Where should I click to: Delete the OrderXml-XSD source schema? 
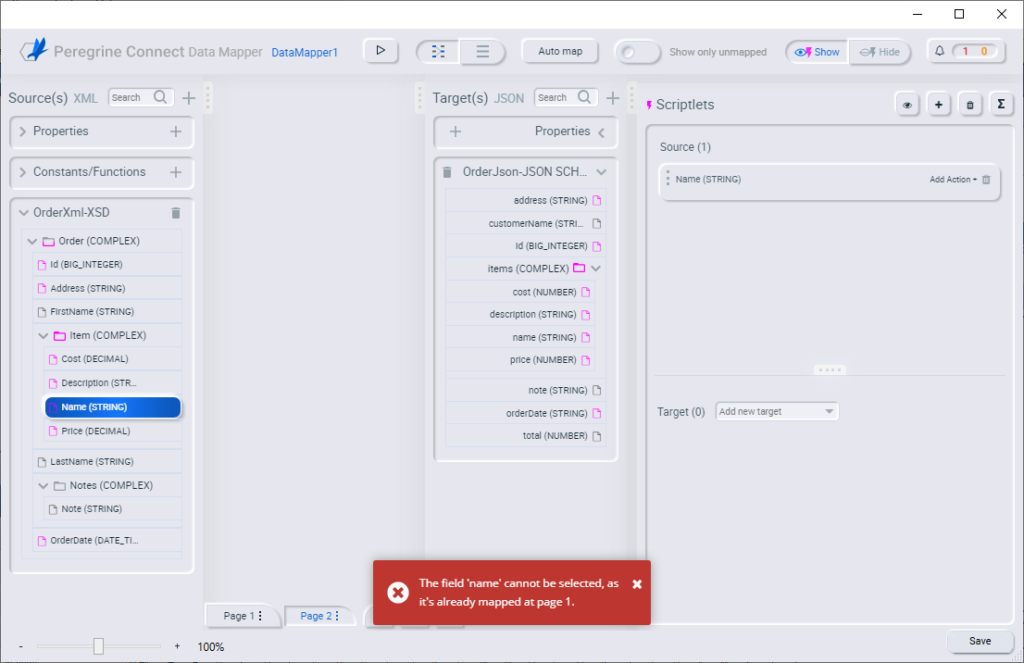176,212
